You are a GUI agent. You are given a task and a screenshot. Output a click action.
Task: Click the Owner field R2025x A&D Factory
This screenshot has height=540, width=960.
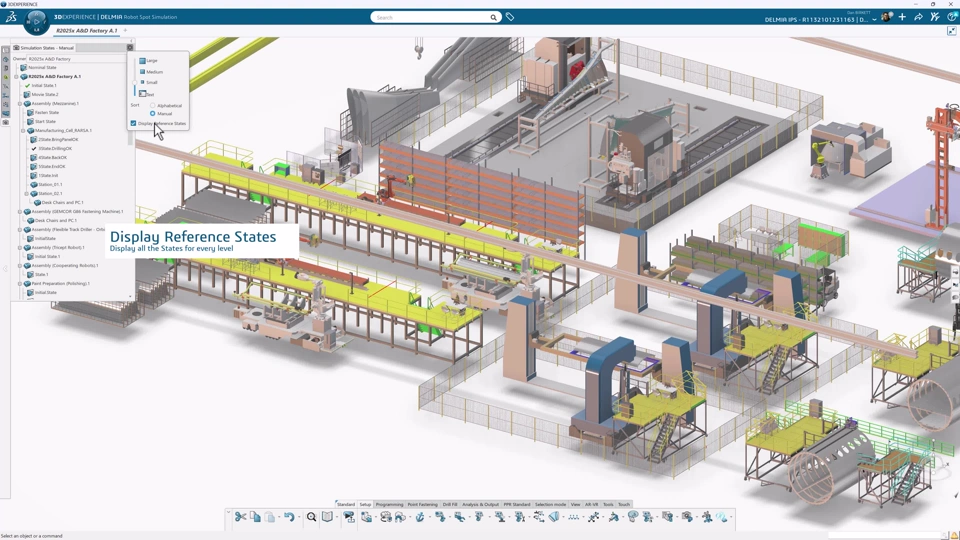pos(77,59)
